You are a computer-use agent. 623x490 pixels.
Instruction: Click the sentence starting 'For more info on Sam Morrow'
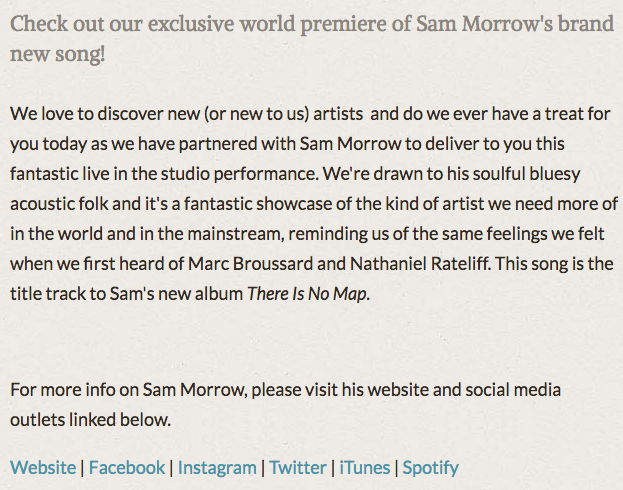tap(285, 390)
